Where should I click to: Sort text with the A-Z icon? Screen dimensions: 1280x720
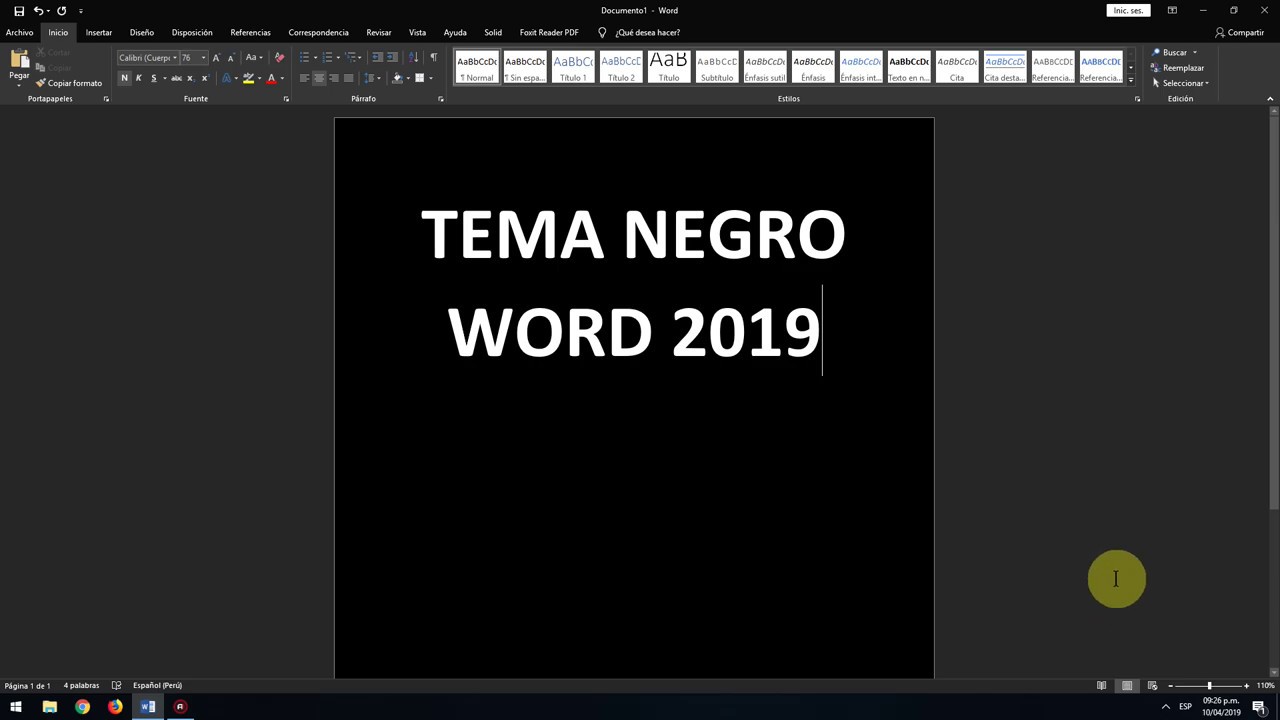(x=414, y=57)
